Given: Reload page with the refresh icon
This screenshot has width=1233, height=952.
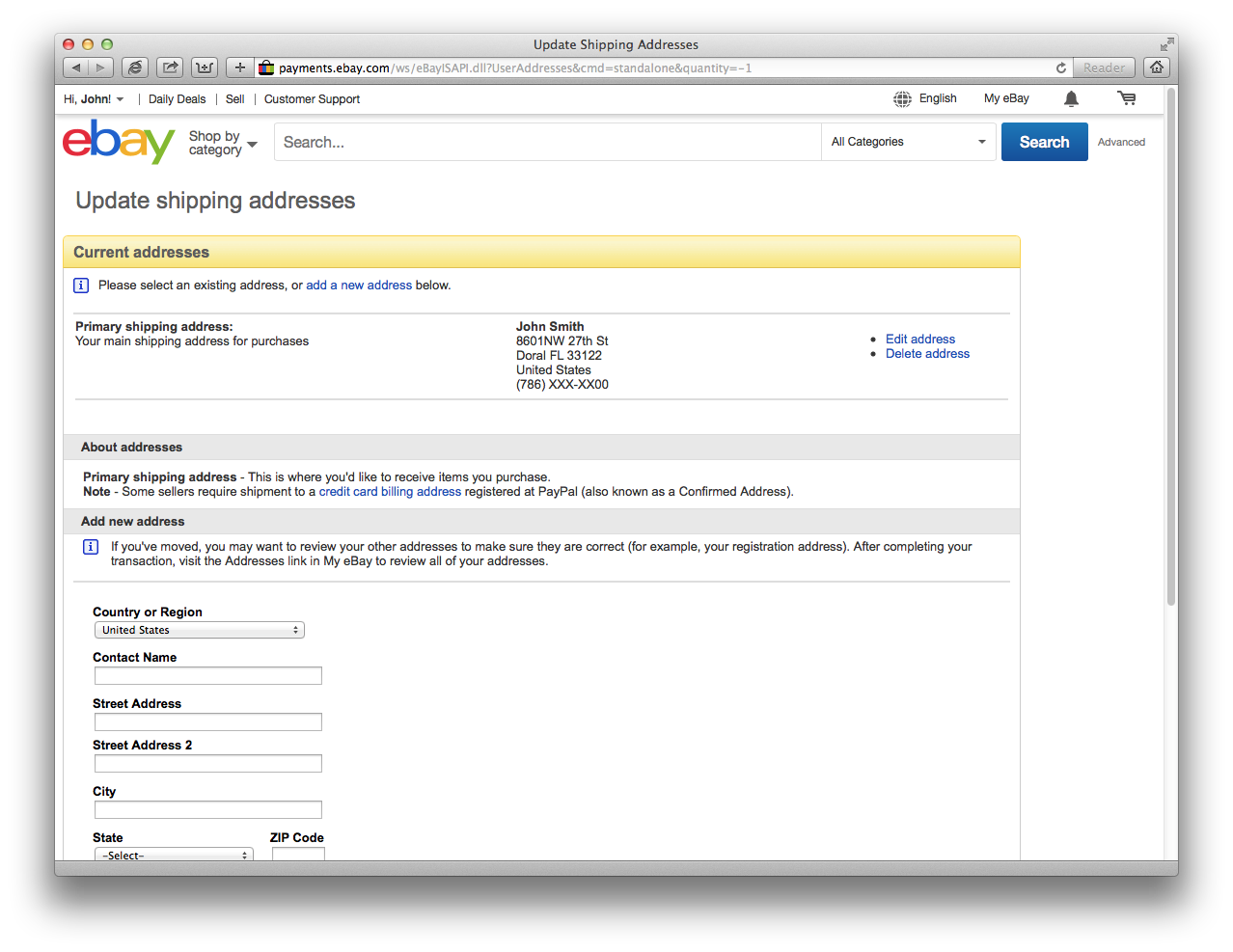Looking at the screenshot, I should 1061,68.
